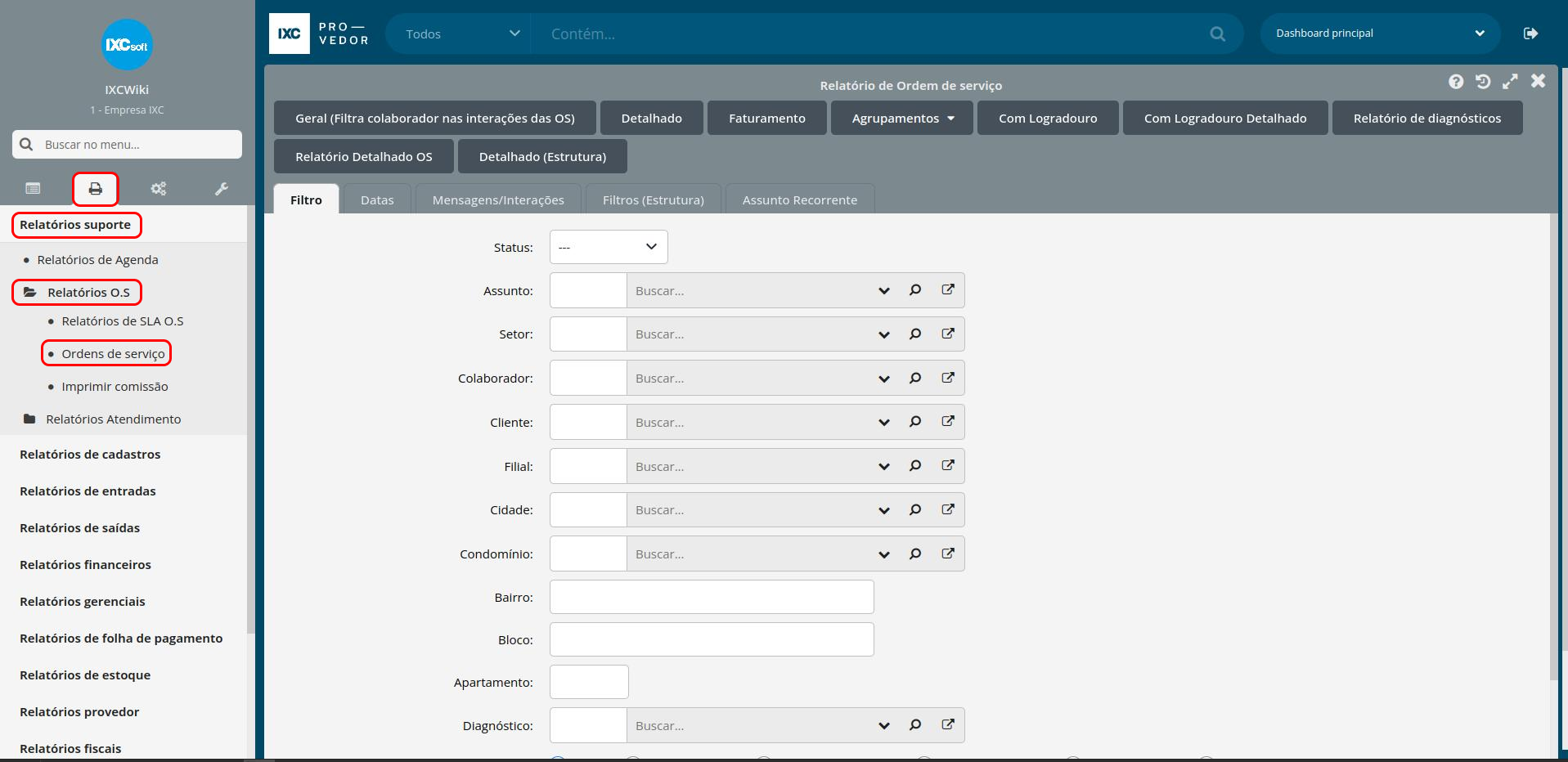Open the list menu sidebar icon
The image size is (1568, 762).
[33, 189]
